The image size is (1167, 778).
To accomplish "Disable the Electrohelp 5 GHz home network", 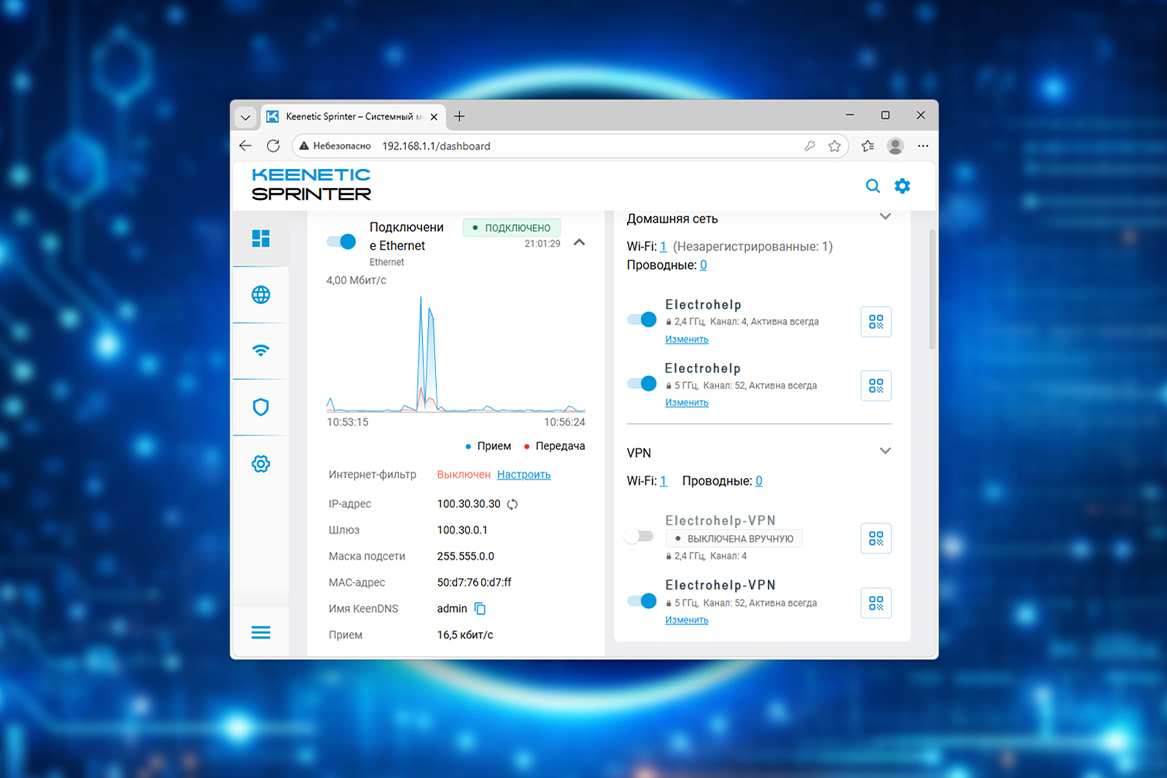I will pos(642,383).
